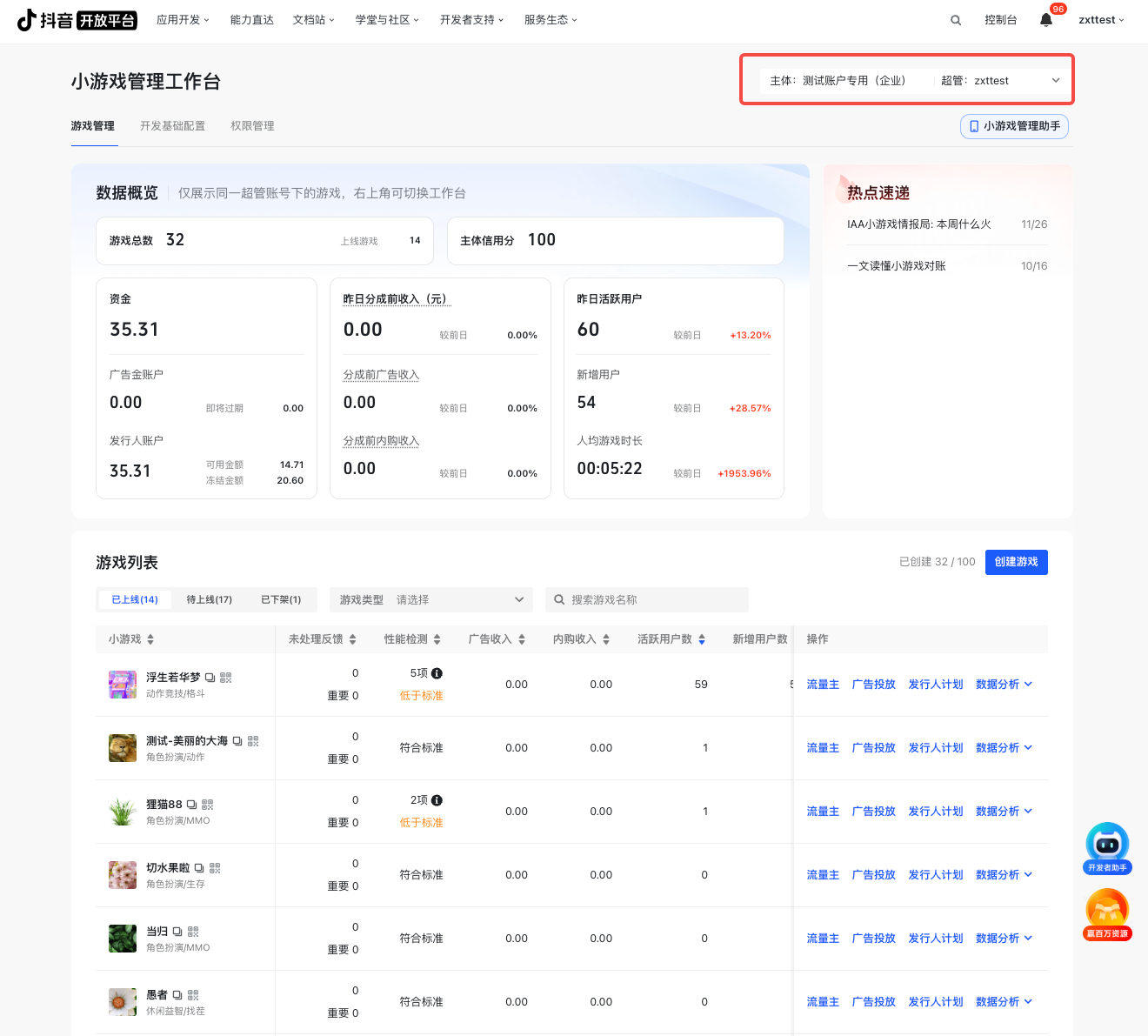
Task: Open the 应用开发 top menu
Action: 183,20
